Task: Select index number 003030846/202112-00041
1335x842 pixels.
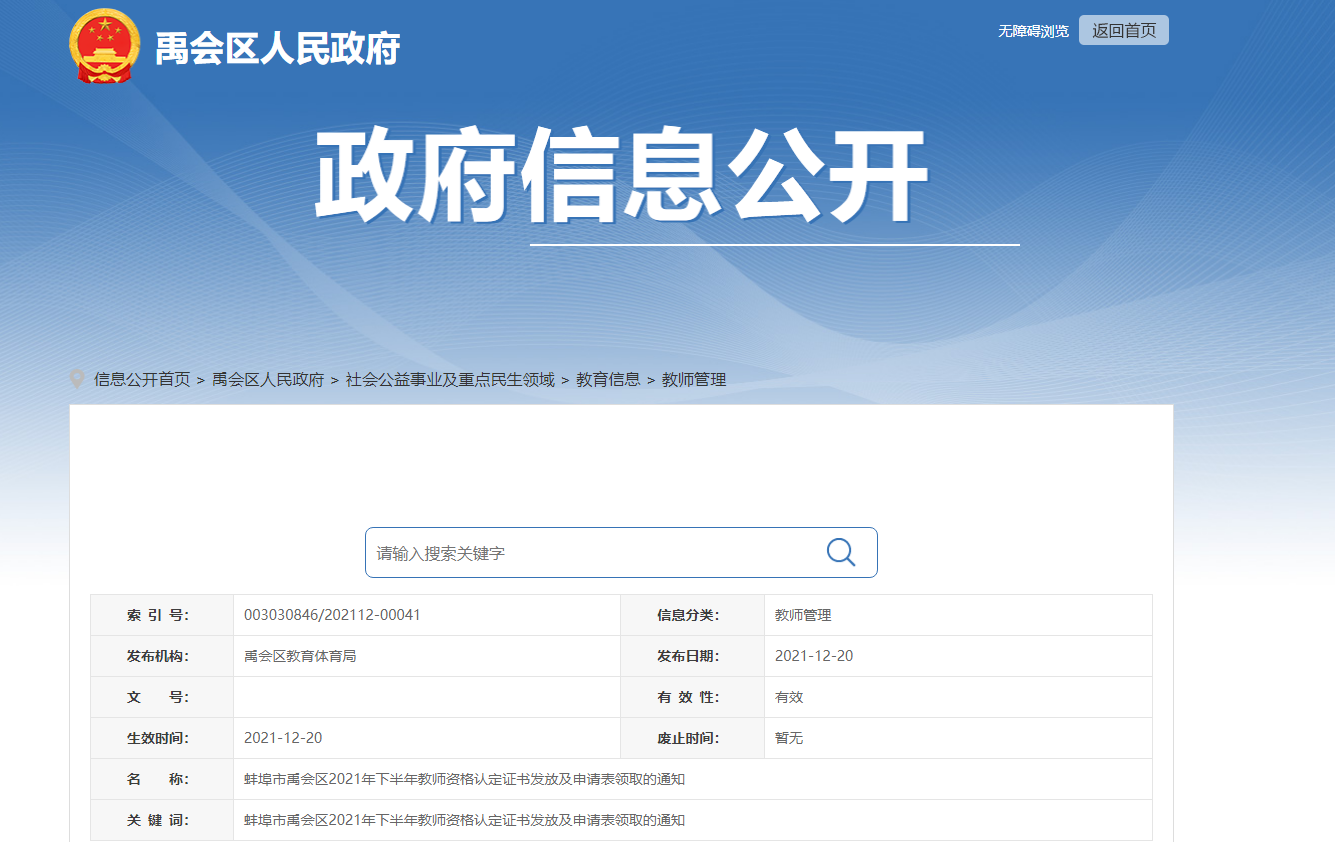Action: (332, 615)
